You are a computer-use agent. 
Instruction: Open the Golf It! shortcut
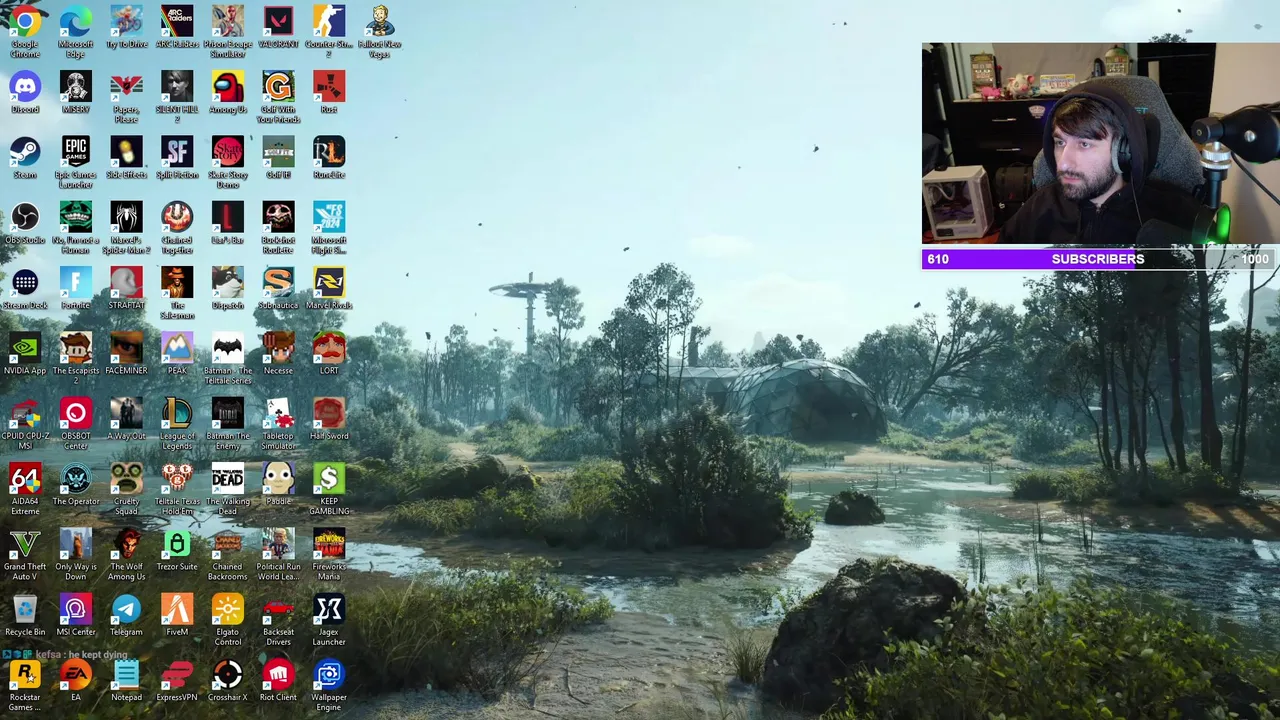tap(278, 157)
